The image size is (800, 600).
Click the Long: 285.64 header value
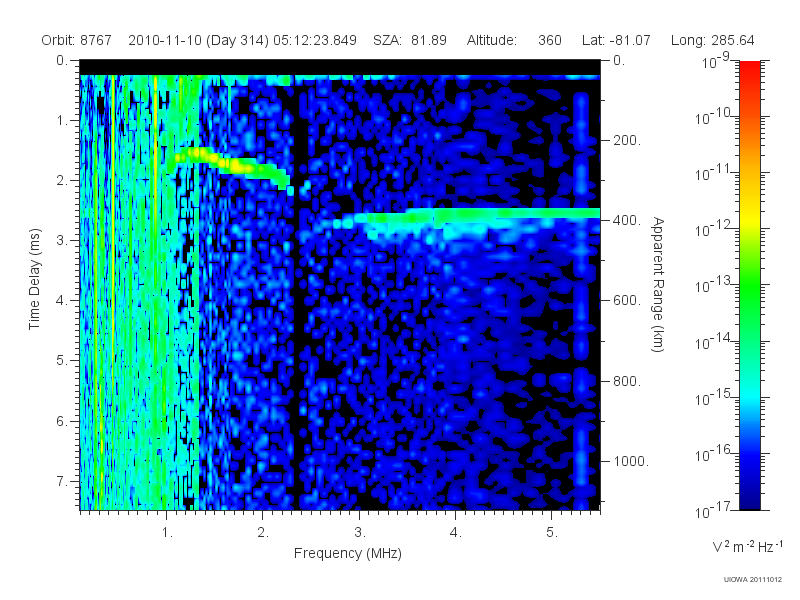click(x=712, y=40)
